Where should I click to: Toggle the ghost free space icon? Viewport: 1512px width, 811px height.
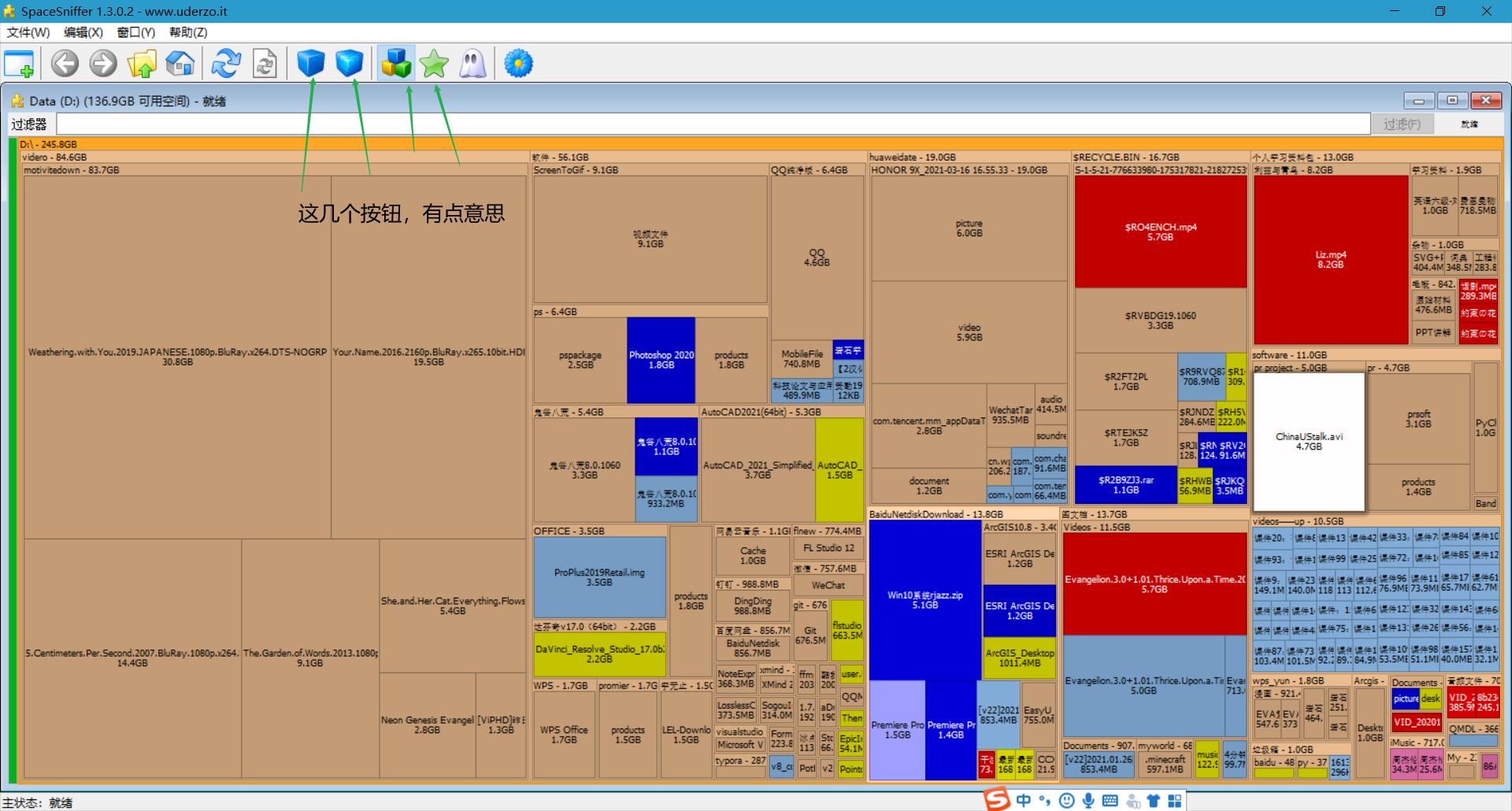click(472, 64)
